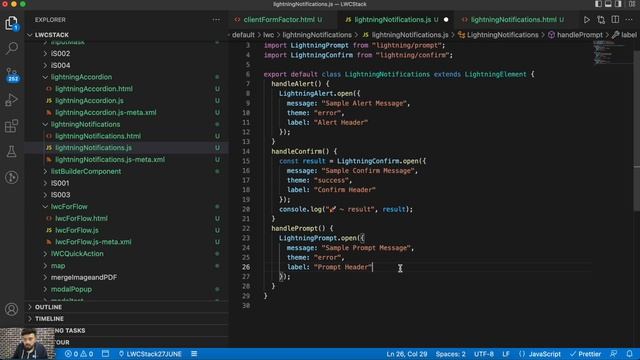Screen dimensions: 640x360
Task: Open the Salesforce Org Browser icon
Action: (12, 177)
